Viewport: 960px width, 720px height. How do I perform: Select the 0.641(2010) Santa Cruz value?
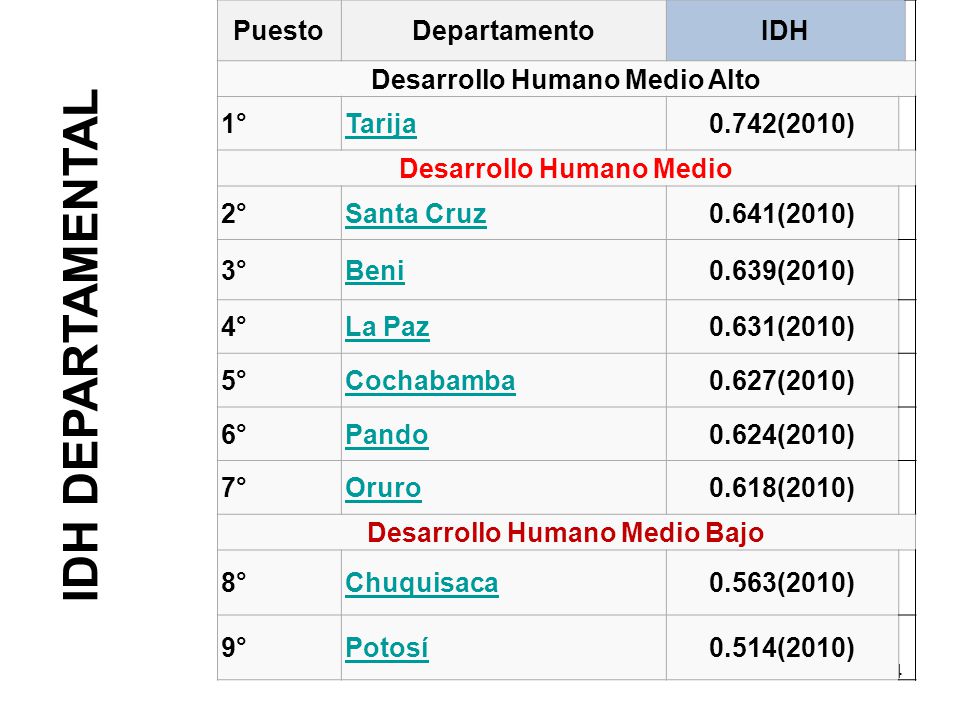[782, 214]
